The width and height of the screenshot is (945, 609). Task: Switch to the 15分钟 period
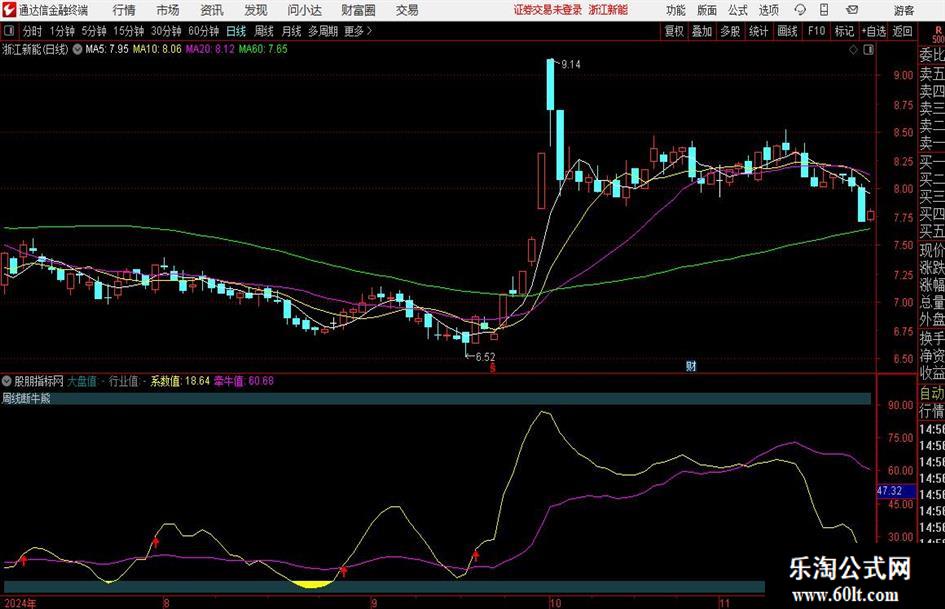click(x=129, y=31)
